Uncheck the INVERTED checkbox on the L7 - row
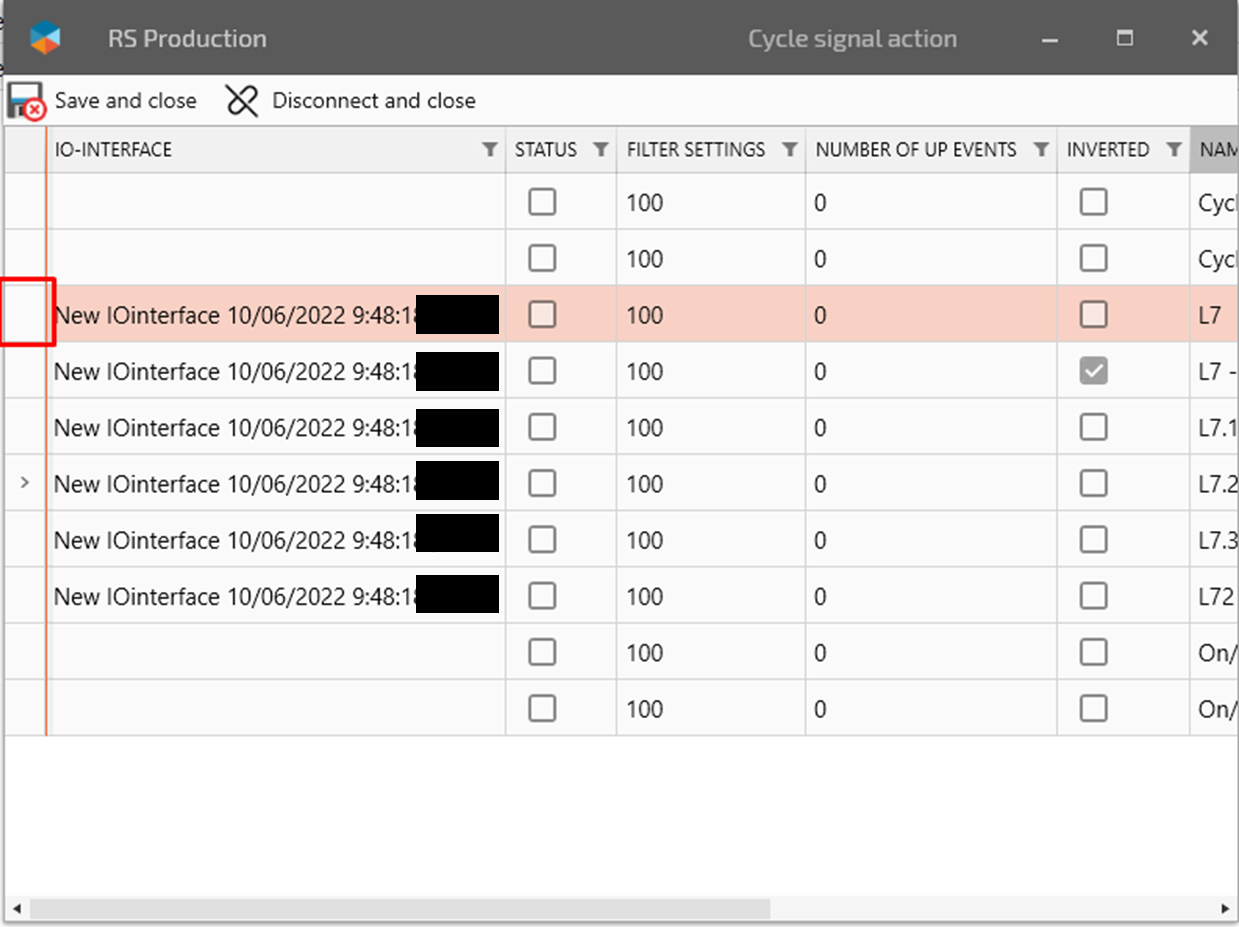This screenshot has width=1239, height=927. click(x=1093, y=370)
